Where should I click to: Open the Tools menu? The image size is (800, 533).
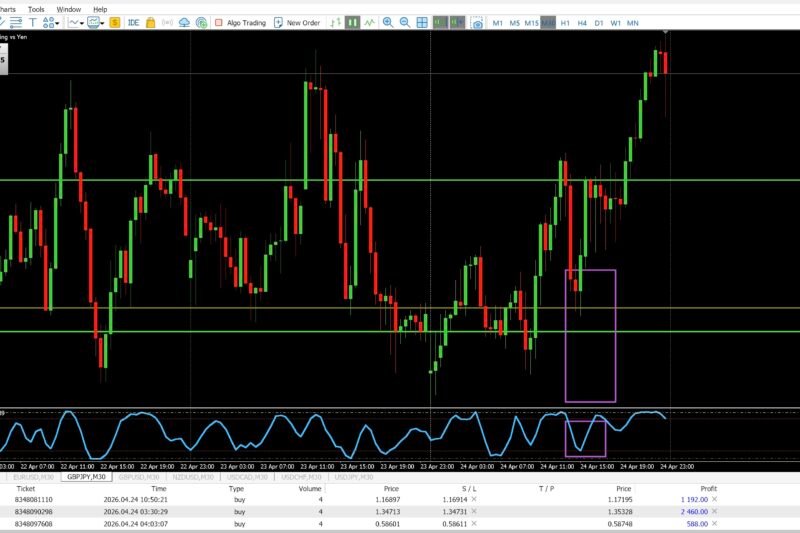click(x=36, y=9)
